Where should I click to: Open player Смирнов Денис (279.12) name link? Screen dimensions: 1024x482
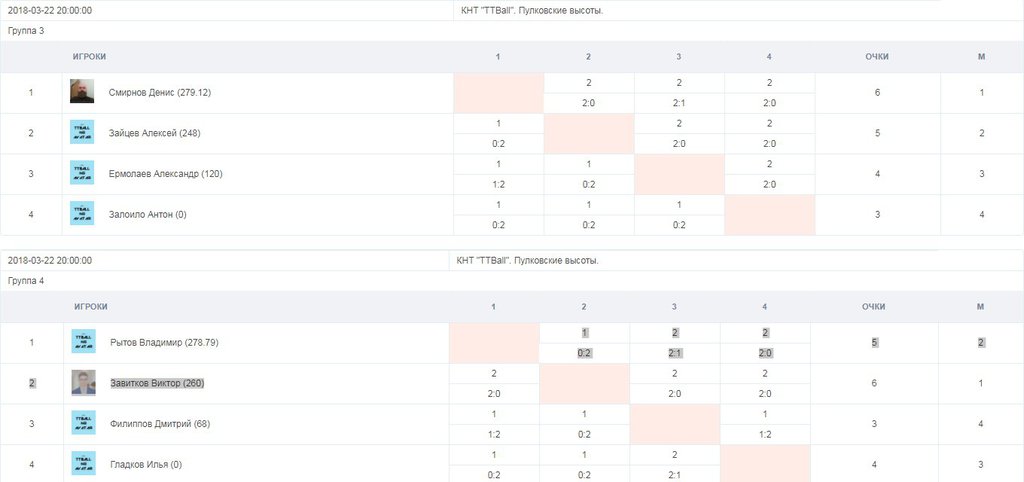(x=160, y=93)
